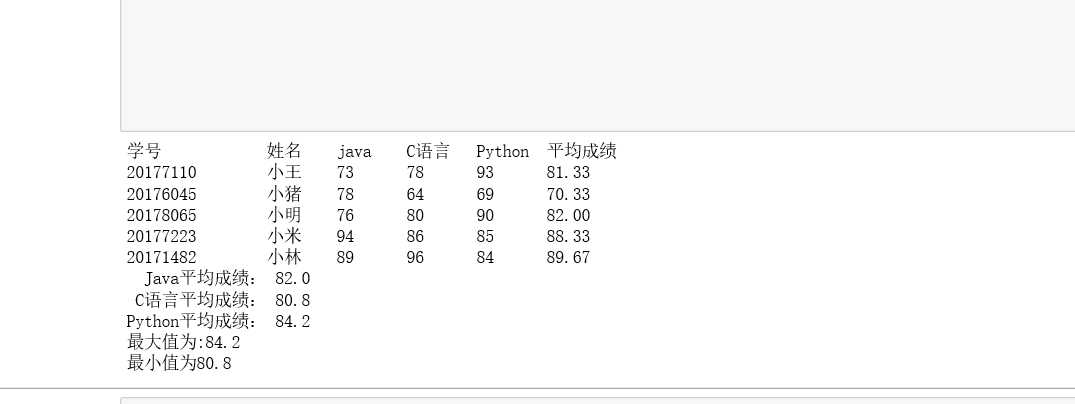The height and width of the screenshot is (404, 1075).
Task: Click the code cell below the output
Action: point(597,400)
